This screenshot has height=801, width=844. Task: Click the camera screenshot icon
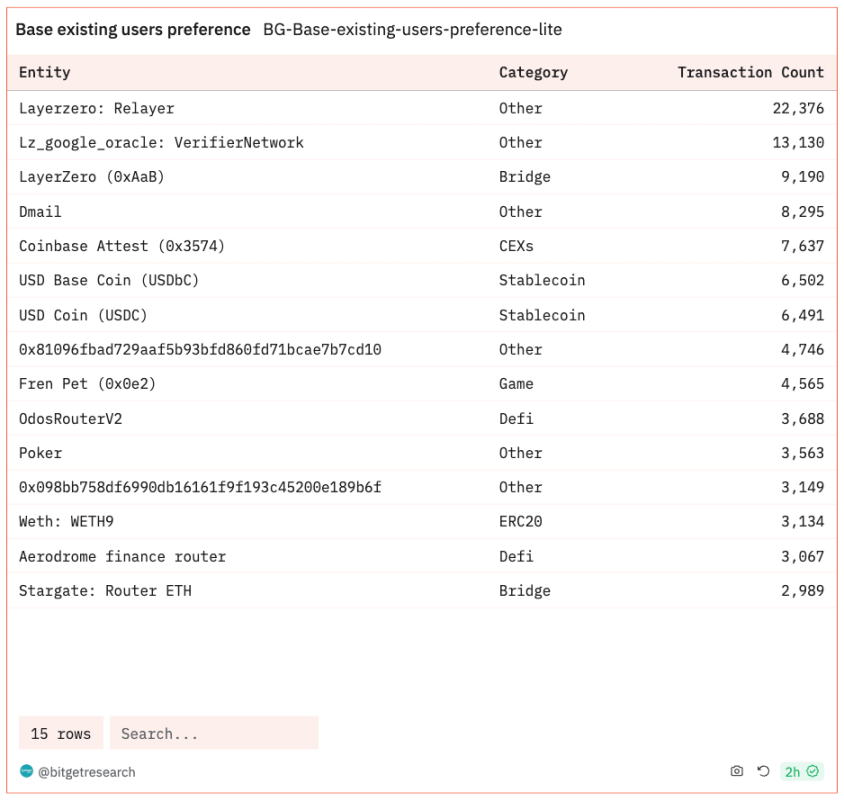point(737,771)
